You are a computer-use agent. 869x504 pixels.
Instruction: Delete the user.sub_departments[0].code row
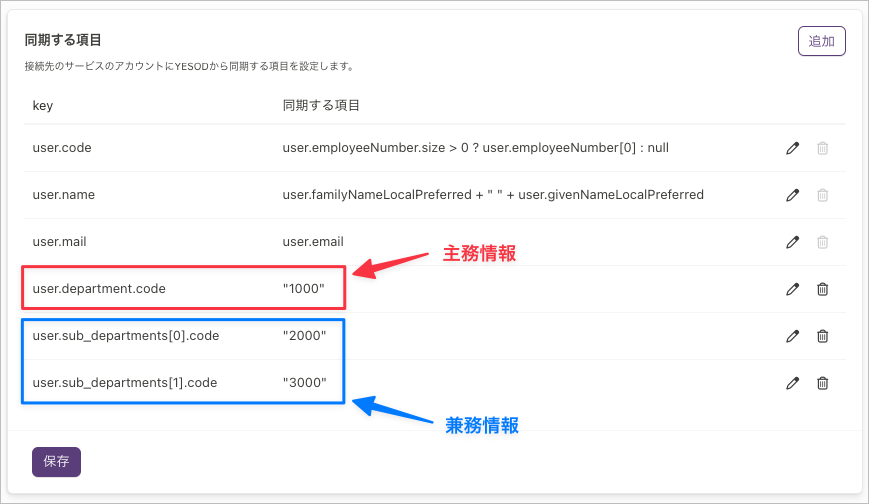click(x=822, y=336)
